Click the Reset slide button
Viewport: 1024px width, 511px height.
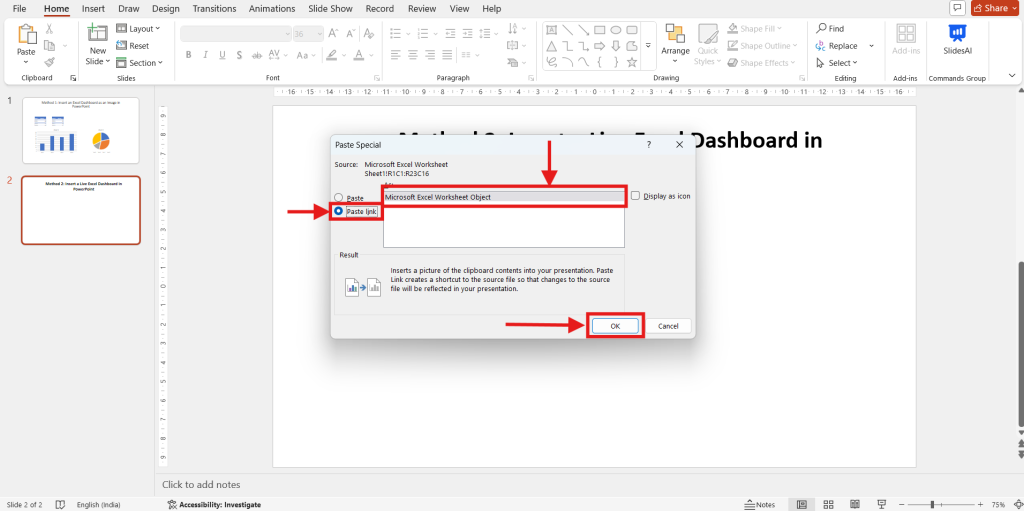click(133, 46)
